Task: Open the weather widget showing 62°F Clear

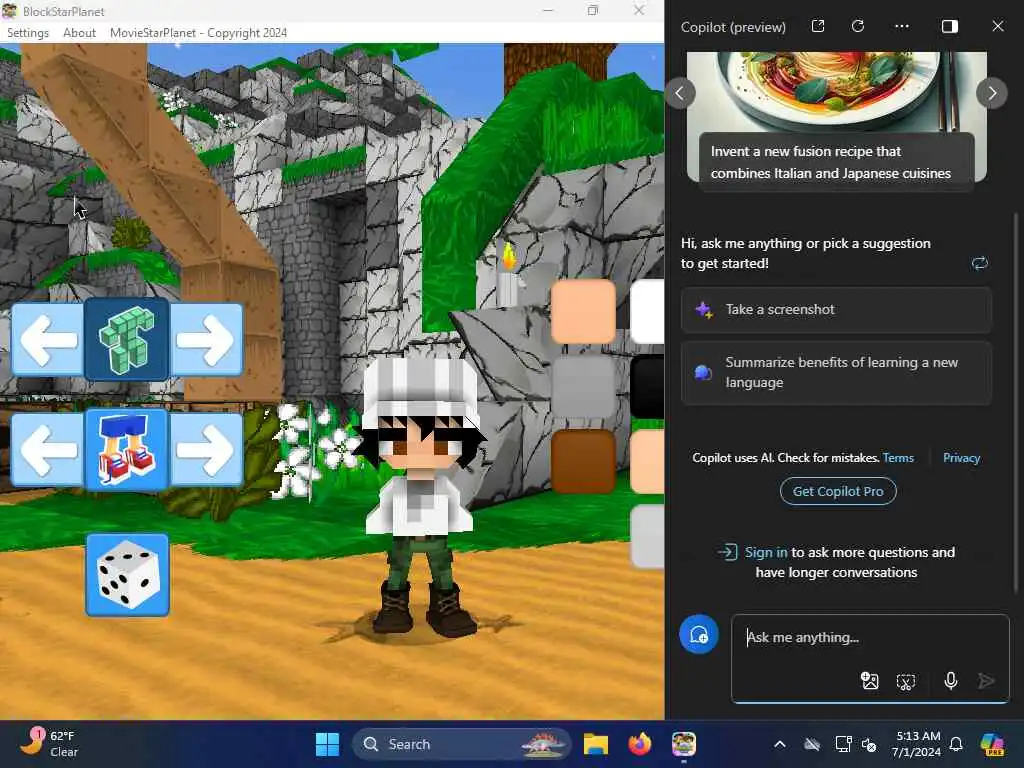Action: (x=50, y=743)
